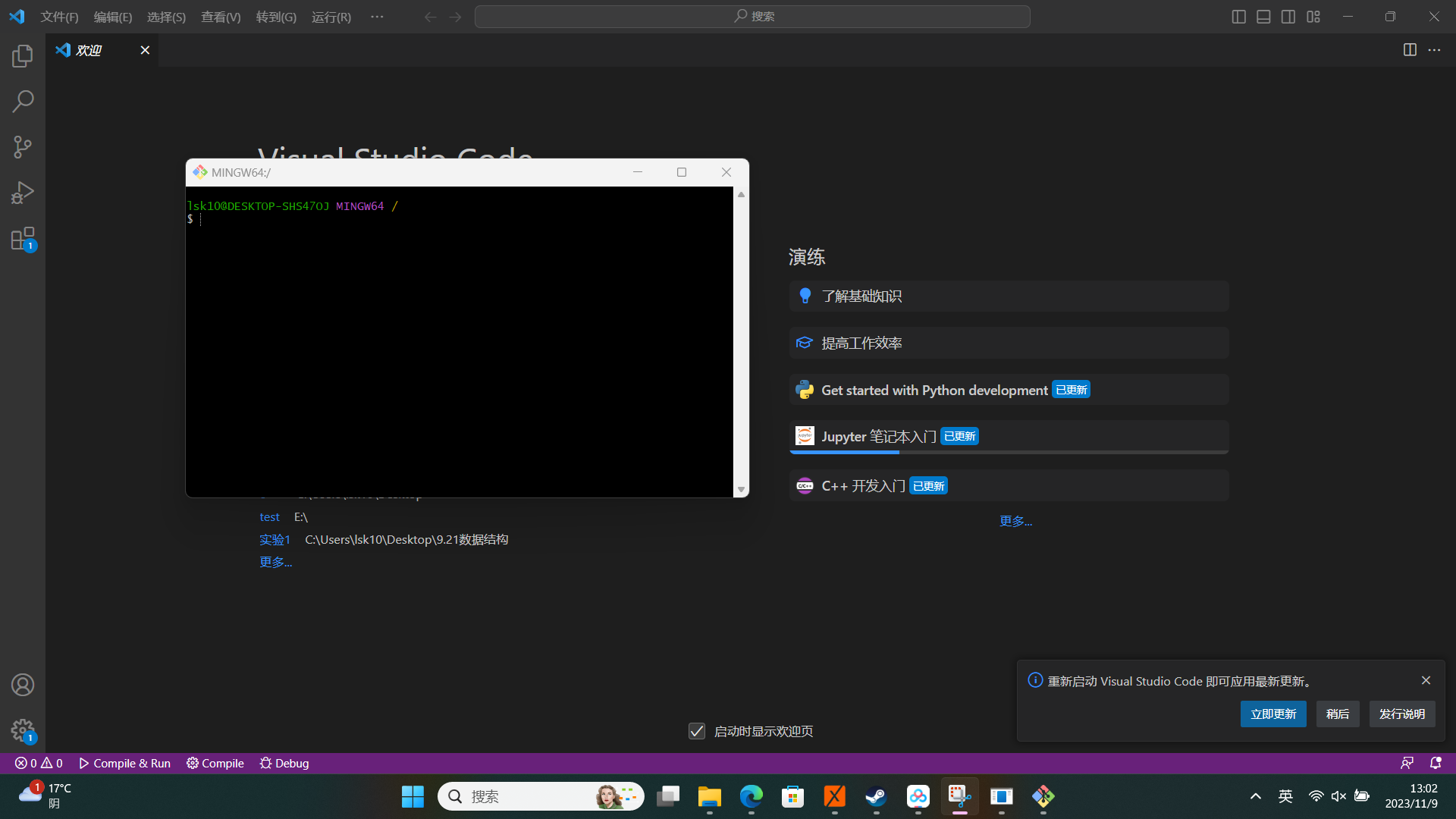Open the Run and Debug view
The width and height of the screenshot is (1456, 819).
23,193
